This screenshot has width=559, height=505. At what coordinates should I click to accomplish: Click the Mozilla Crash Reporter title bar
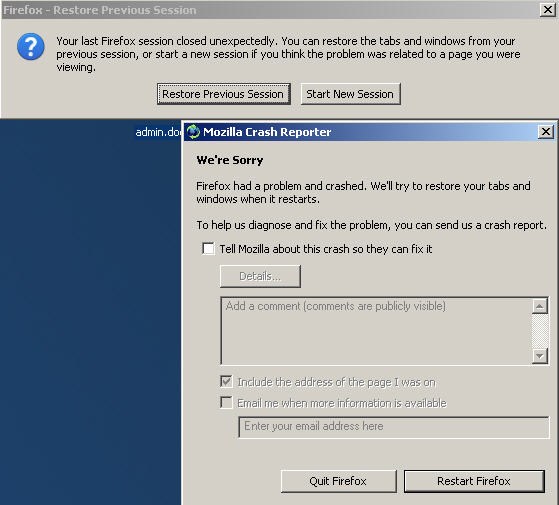370,132
